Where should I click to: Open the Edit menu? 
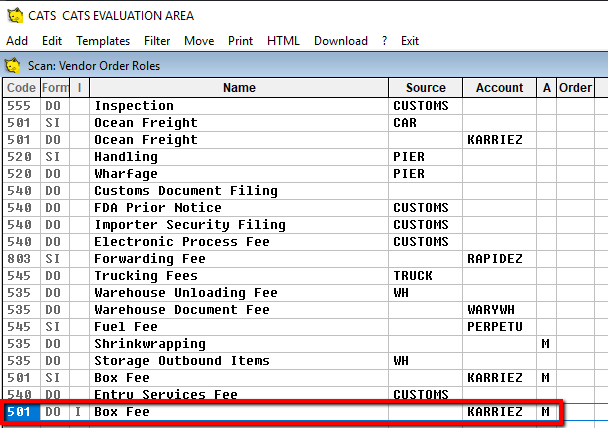pyautogui.click(x=52, y=41)
